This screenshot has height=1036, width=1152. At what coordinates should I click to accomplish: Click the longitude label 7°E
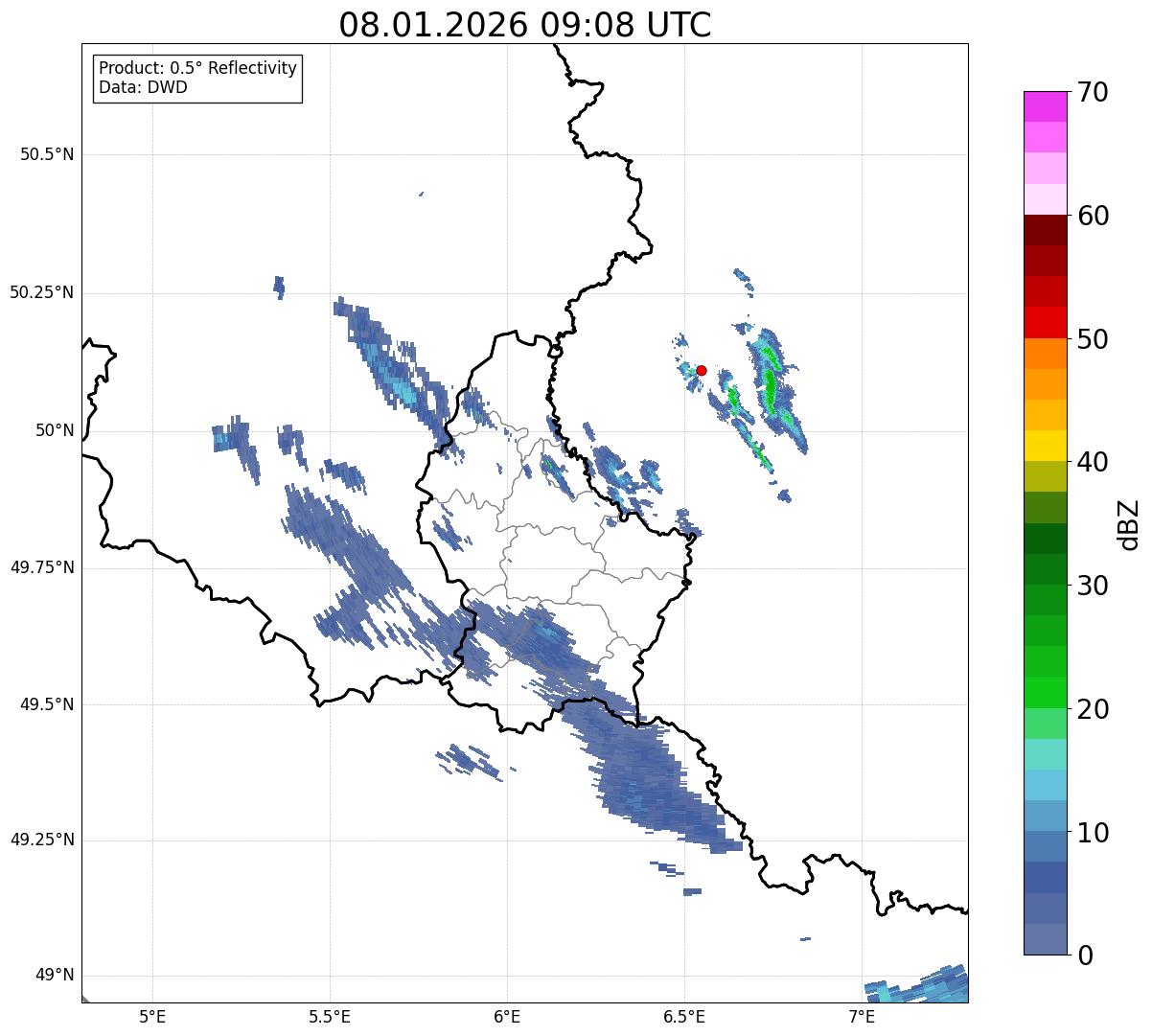[x=862, y=1017]
